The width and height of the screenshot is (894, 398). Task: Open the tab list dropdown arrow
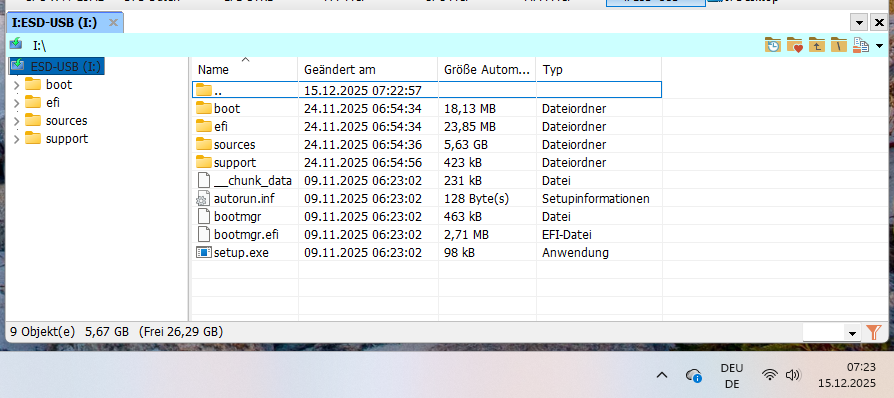859,23
